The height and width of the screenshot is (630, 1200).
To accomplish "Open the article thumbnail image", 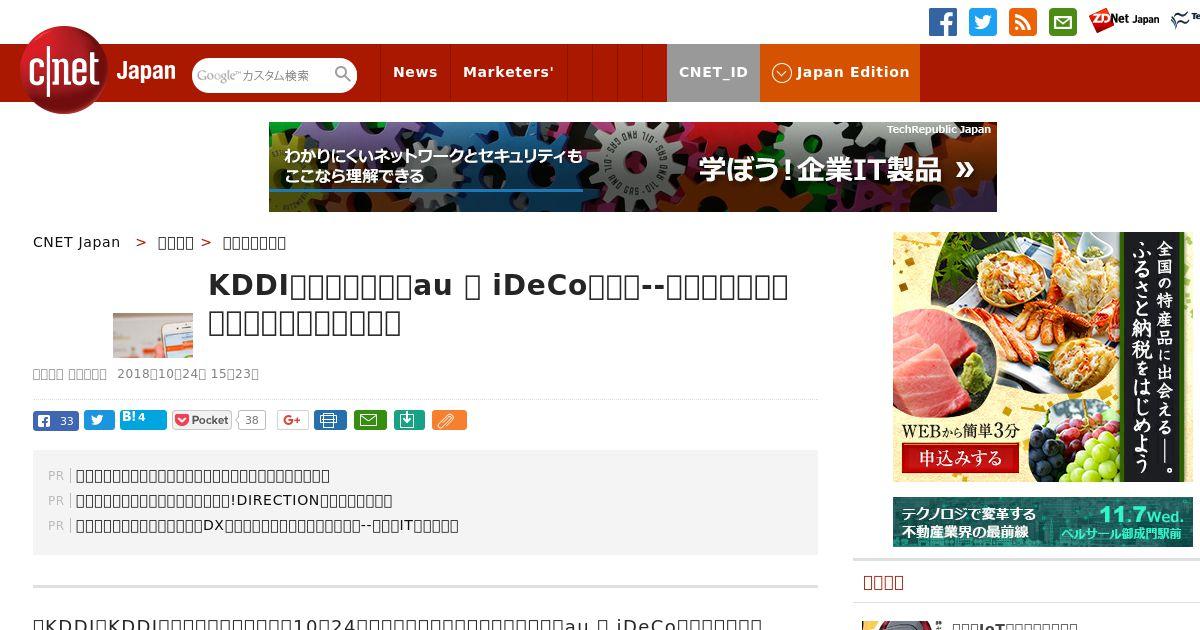I will [x=153, y=336].
